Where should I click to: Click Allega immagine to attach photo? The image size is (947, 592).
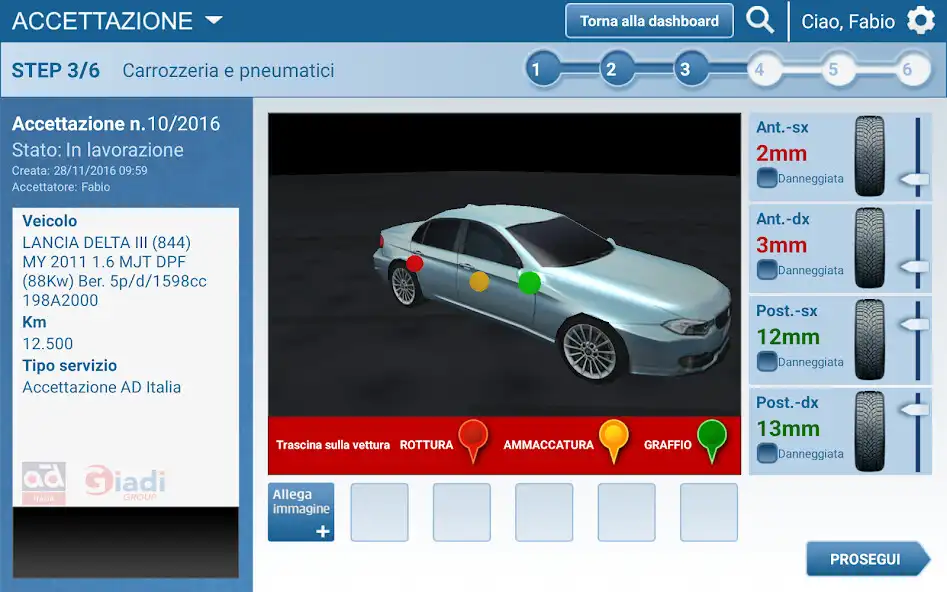[301, 512]
